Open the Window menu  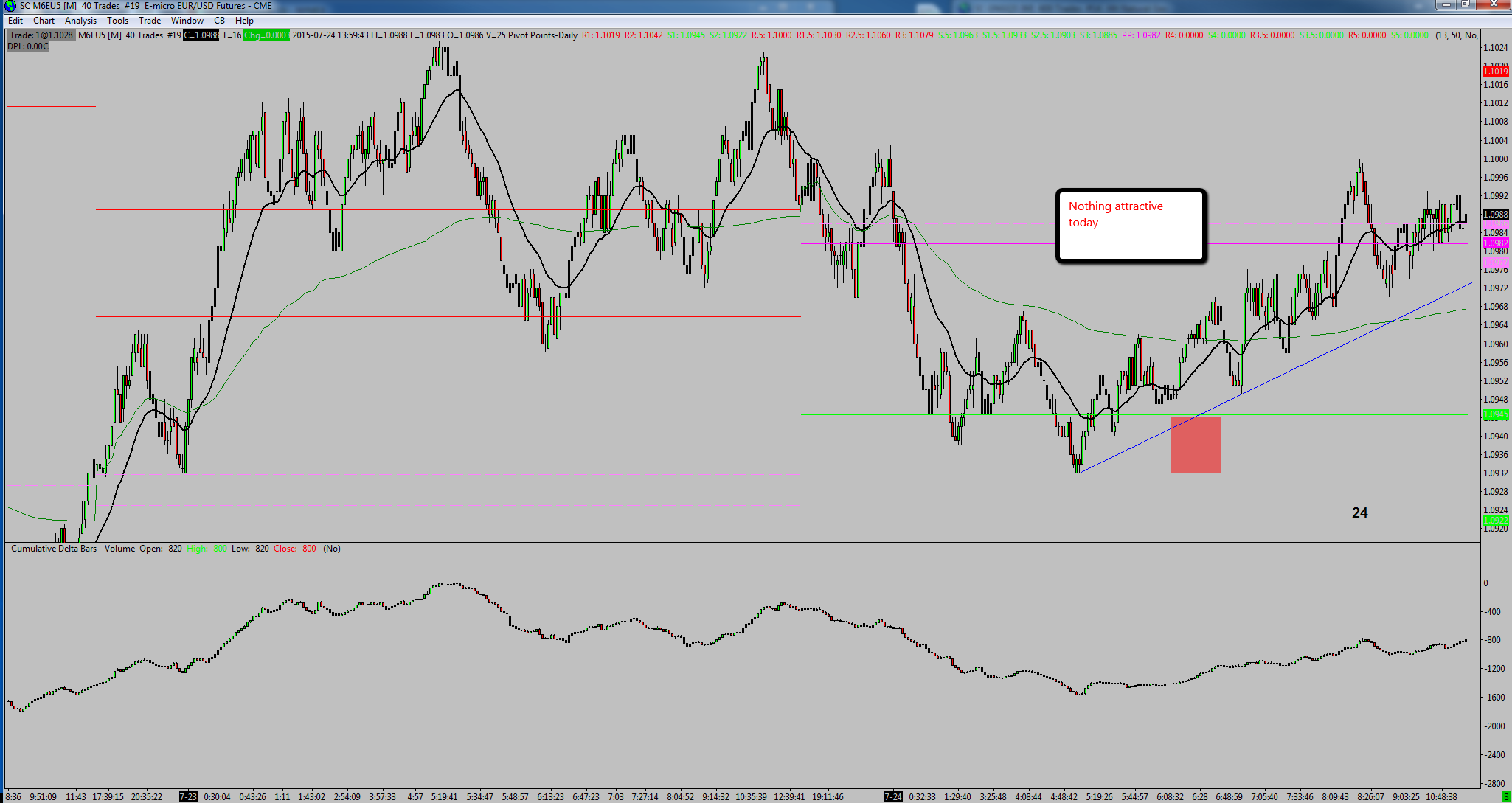point(187,21)
